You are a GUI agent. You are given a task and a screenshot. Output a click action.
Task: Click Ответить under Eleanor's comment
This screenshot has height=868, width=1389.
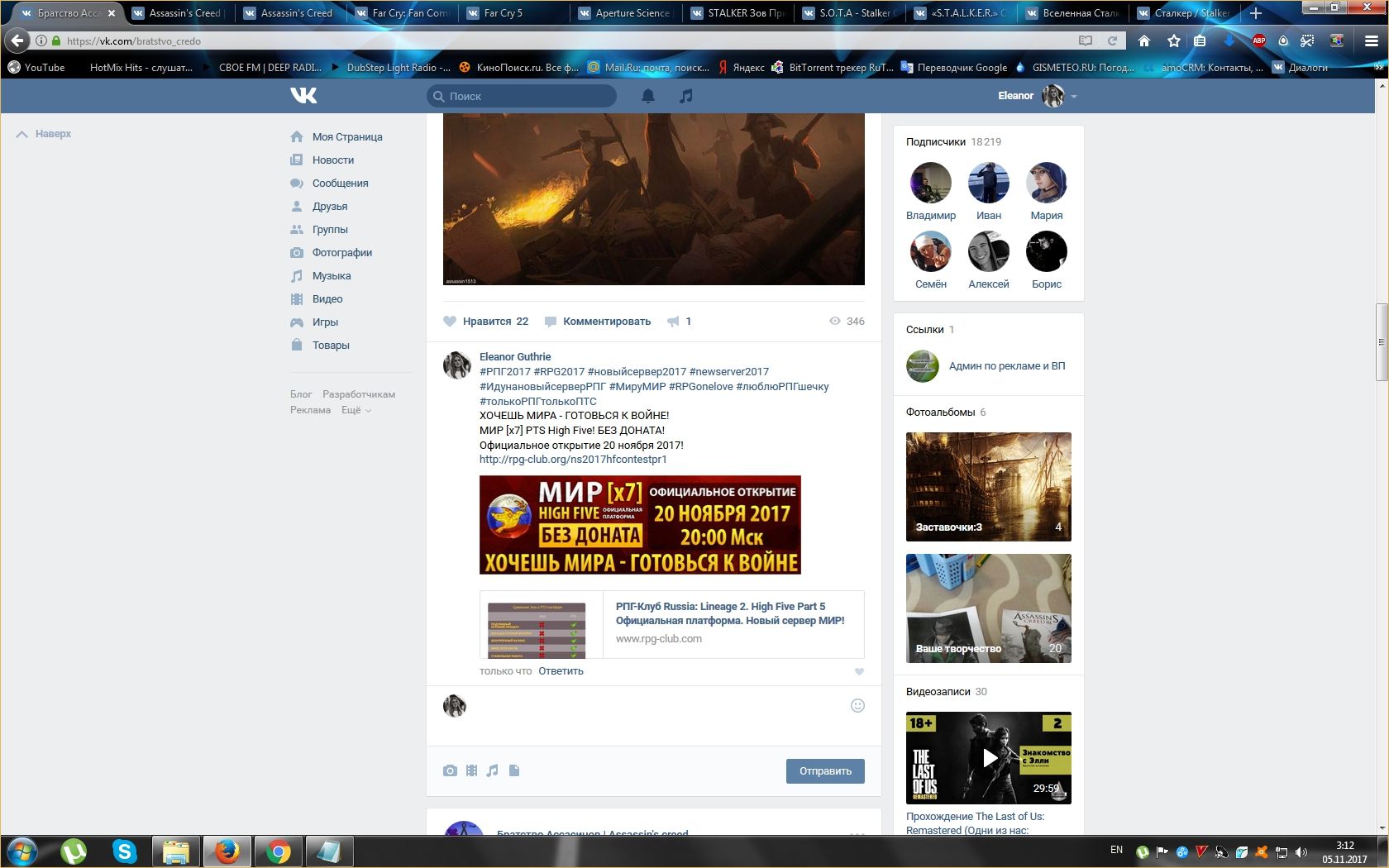561,671
